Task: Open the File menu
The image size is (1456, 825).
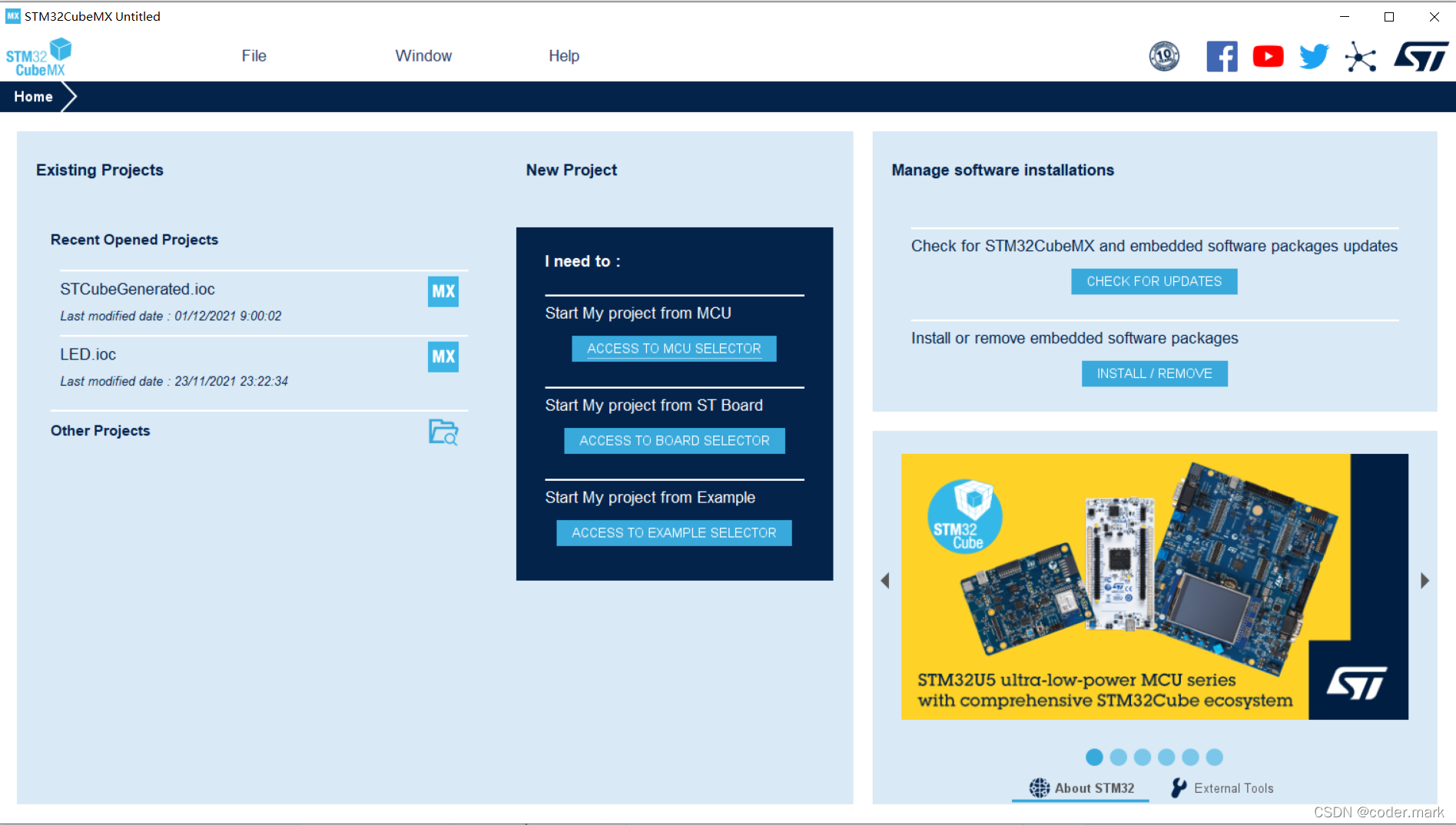Action: pyautogui.click(x=254, y=56)
